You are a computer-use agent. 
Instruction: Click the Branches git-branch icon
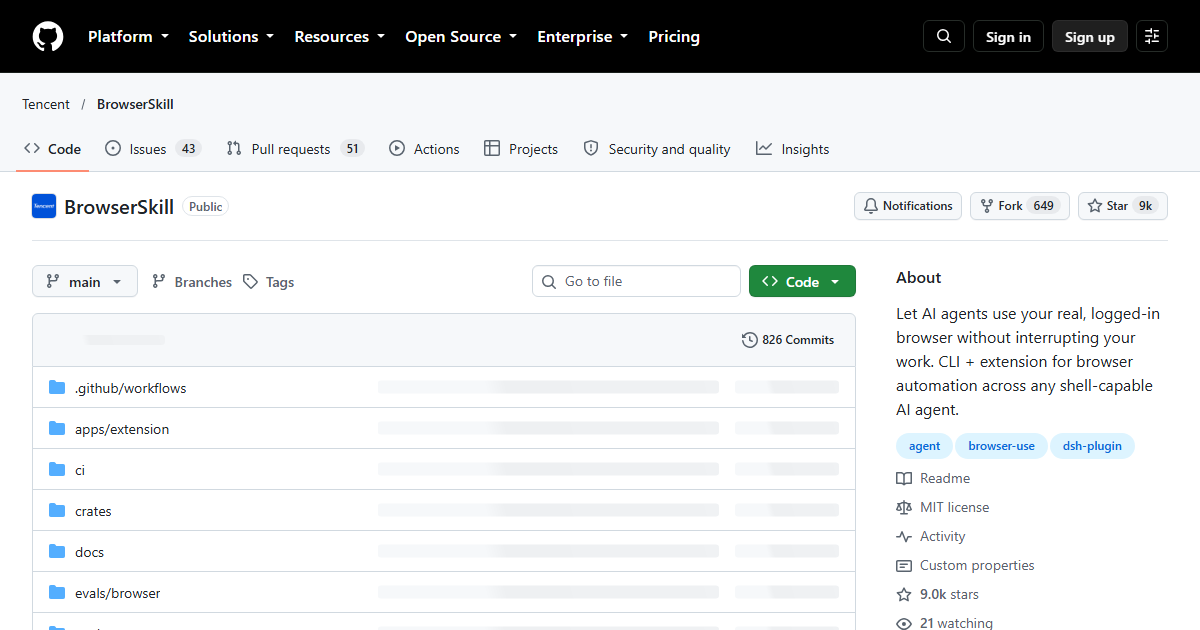point(159,282)
